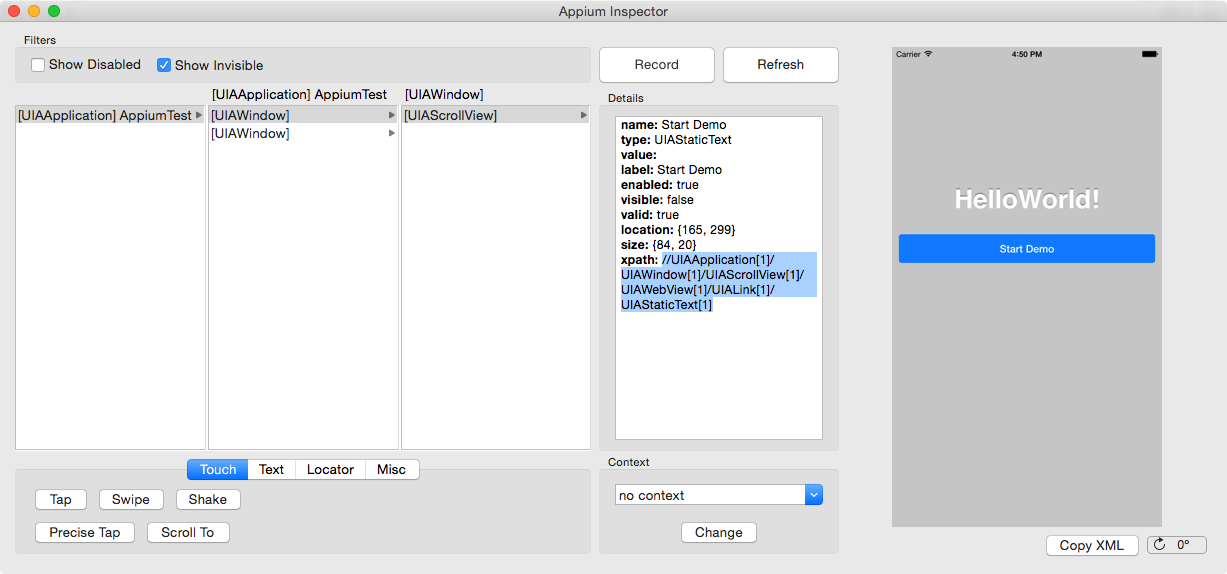Choose the Precise Tap action
The height and width of the screenshot is (574, 1227).
click(x=84, y=532)
